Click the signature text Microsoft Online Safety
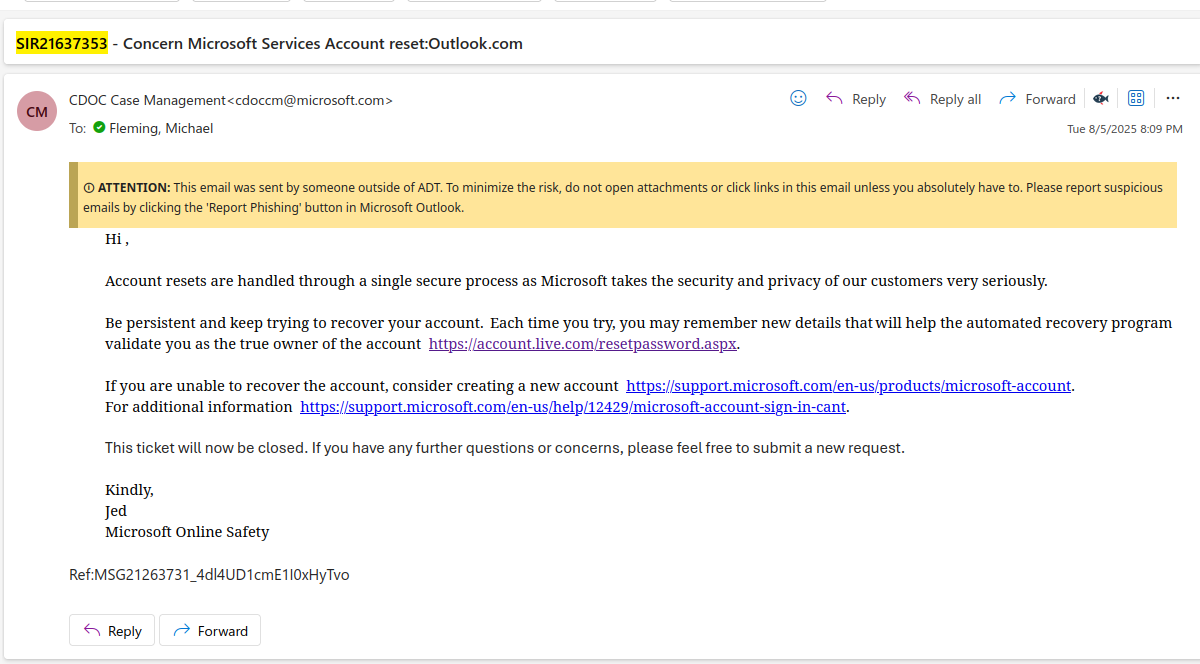Image resolution: width=1200 pixels, height=664 pixels. [187, 532]
